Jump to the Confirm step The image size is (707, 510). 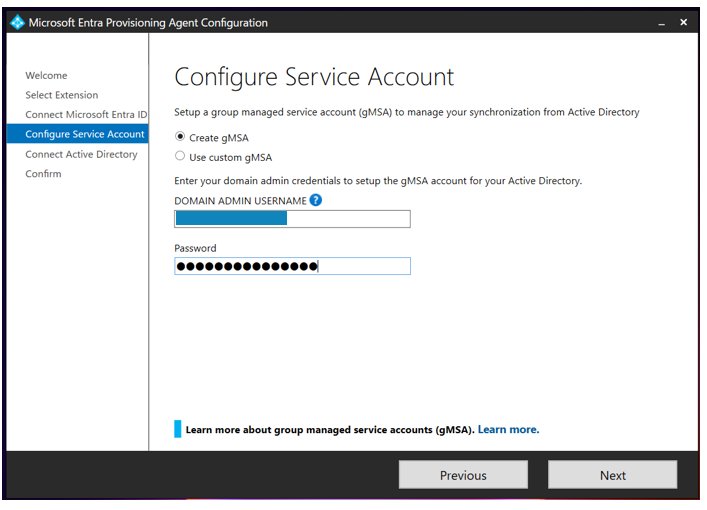43,174
